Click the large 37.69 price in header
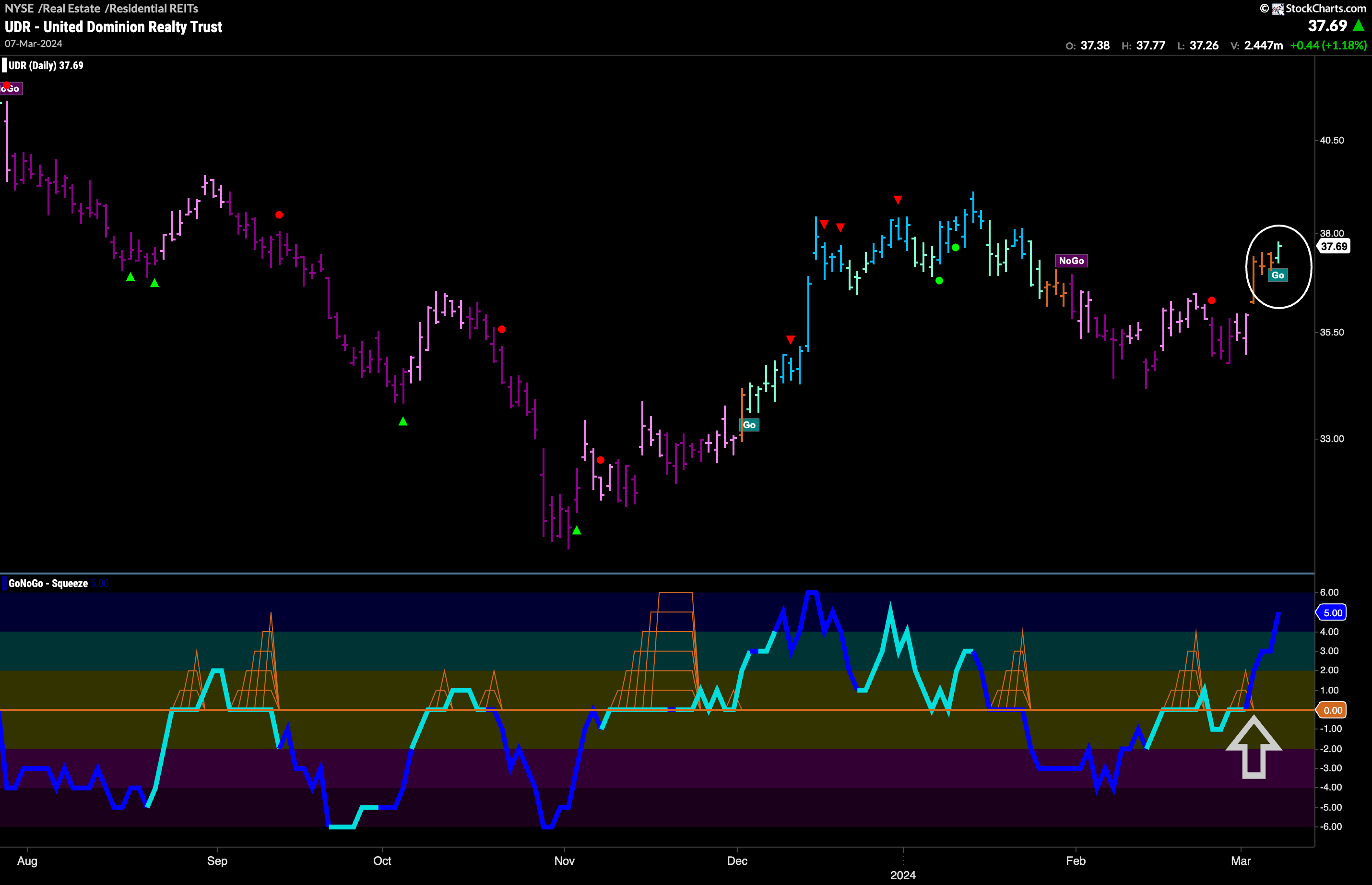The width and height of the screenshot is (1372, 885). tap(1328, 26)
